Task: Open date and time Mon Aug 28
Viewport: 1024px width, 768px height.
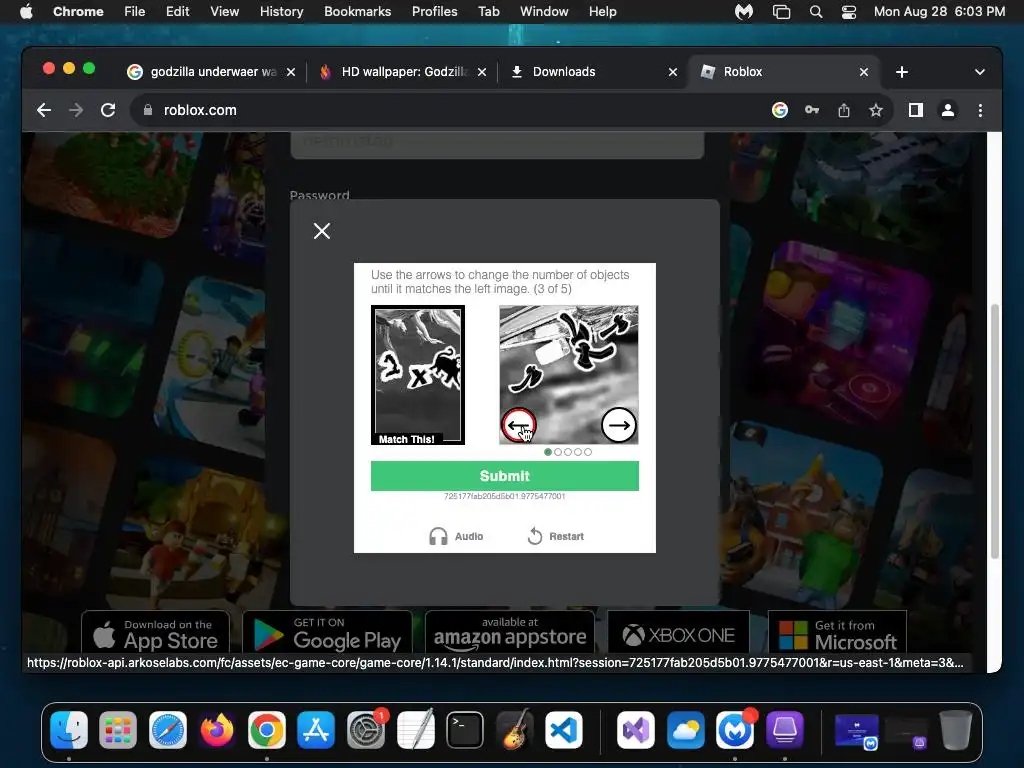Action: 939,12
